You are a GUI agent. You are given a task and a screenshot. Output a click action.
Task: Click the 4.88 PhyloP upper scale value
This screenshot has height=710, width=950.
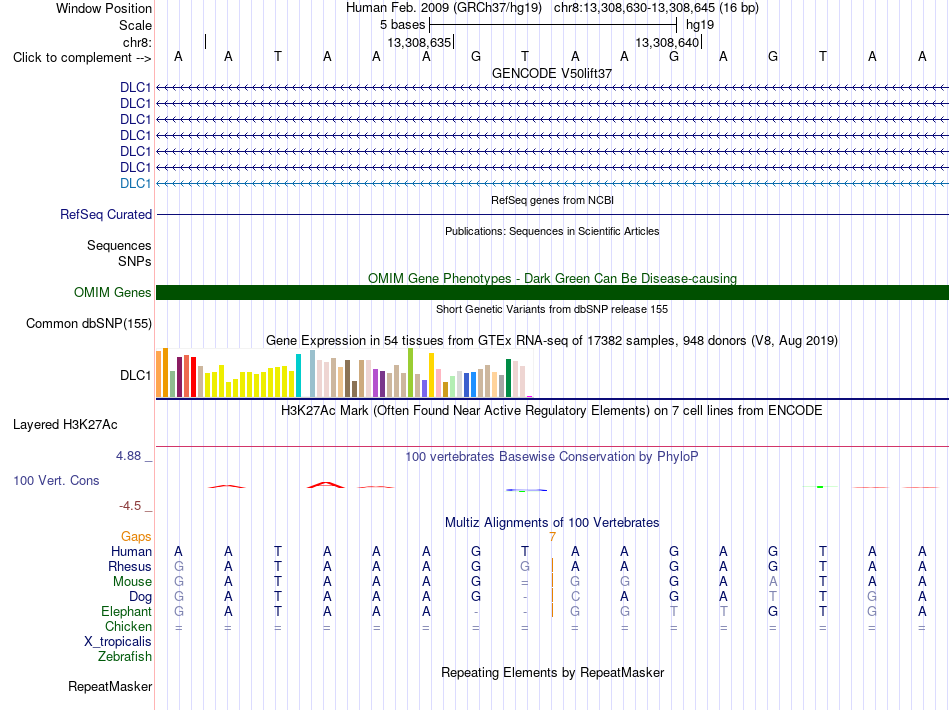pos(128,456)
